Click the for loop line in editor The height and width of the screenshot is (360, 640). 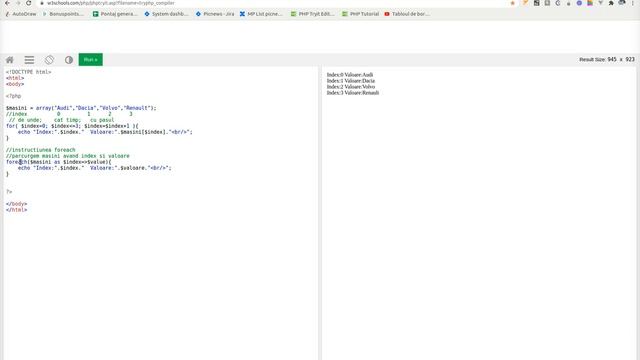[x=72, y=126]
